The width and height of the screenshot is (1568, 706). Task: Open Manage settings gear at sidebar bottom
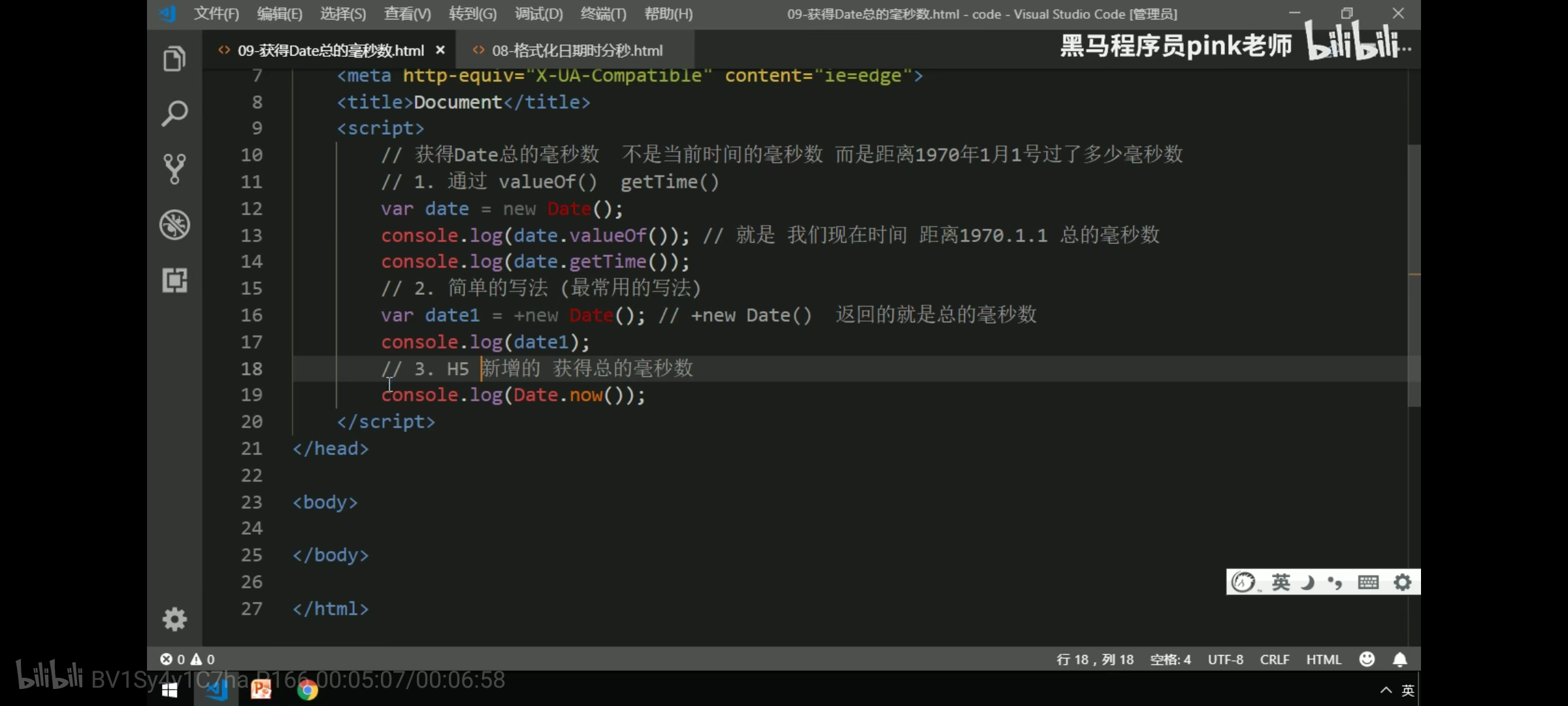[x=174, y=618]
